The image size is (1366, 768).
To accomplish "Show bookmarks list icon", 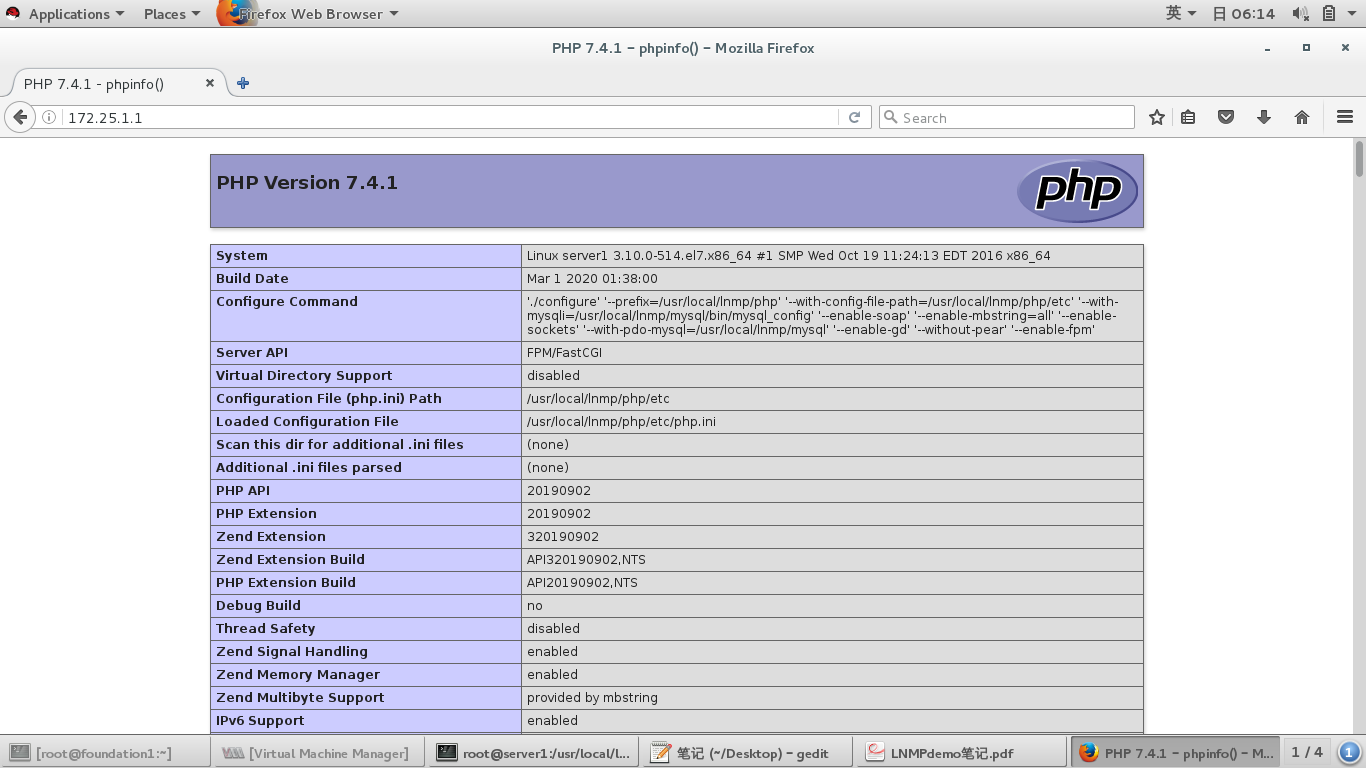I will point(1188,117).
